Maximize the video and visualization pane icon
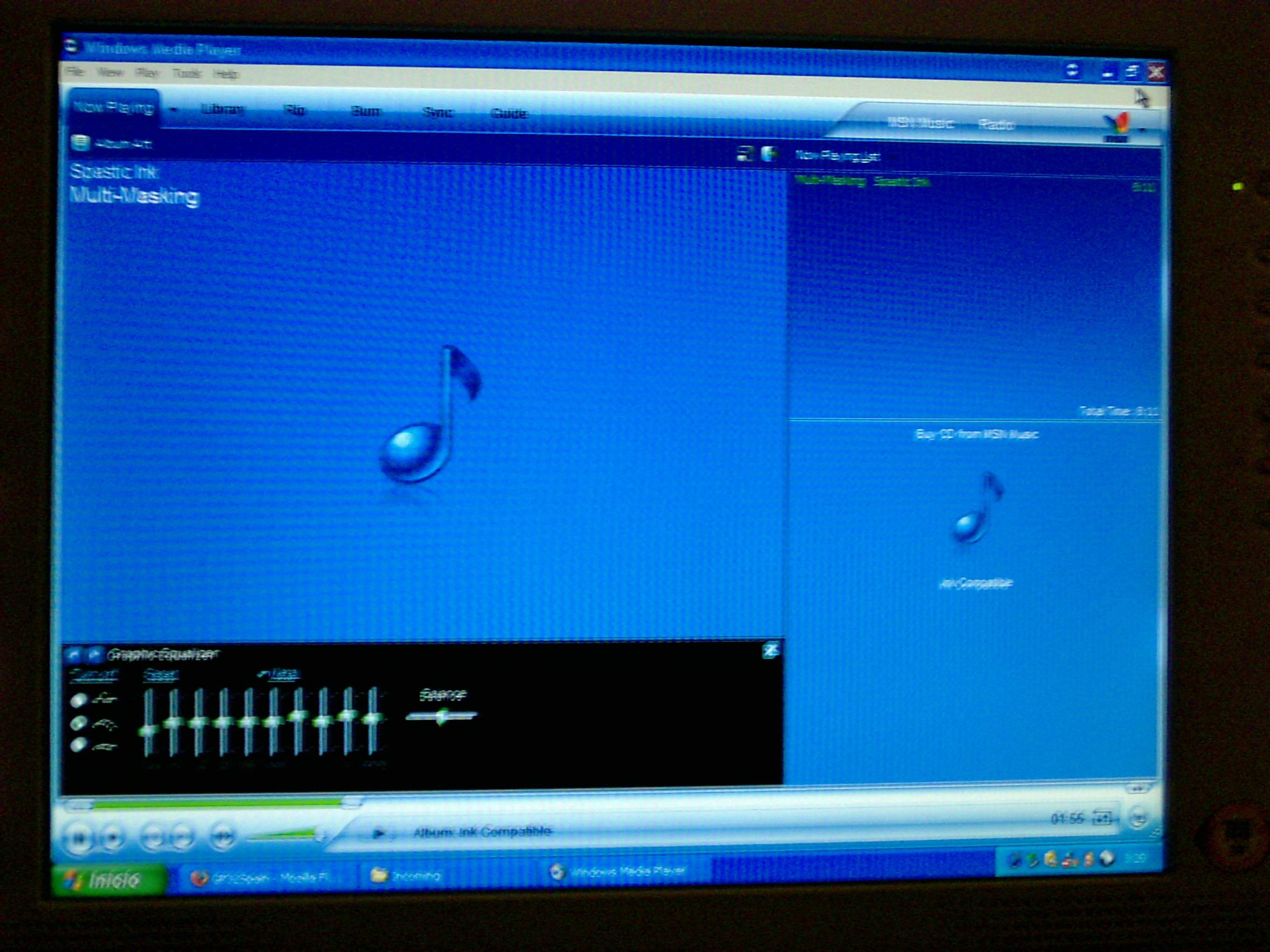This screenshot has height=952, width=1270. pyautogui.click(x=745, y=153)
